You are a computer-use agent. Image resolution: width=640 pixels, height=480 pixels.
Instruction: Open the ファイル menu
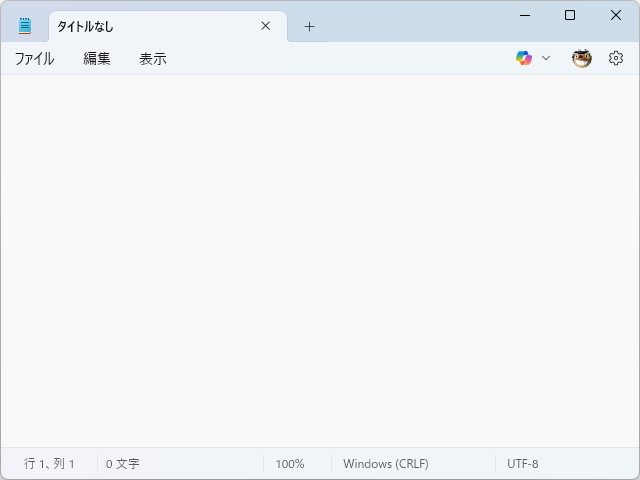click(x=34, y=59)
